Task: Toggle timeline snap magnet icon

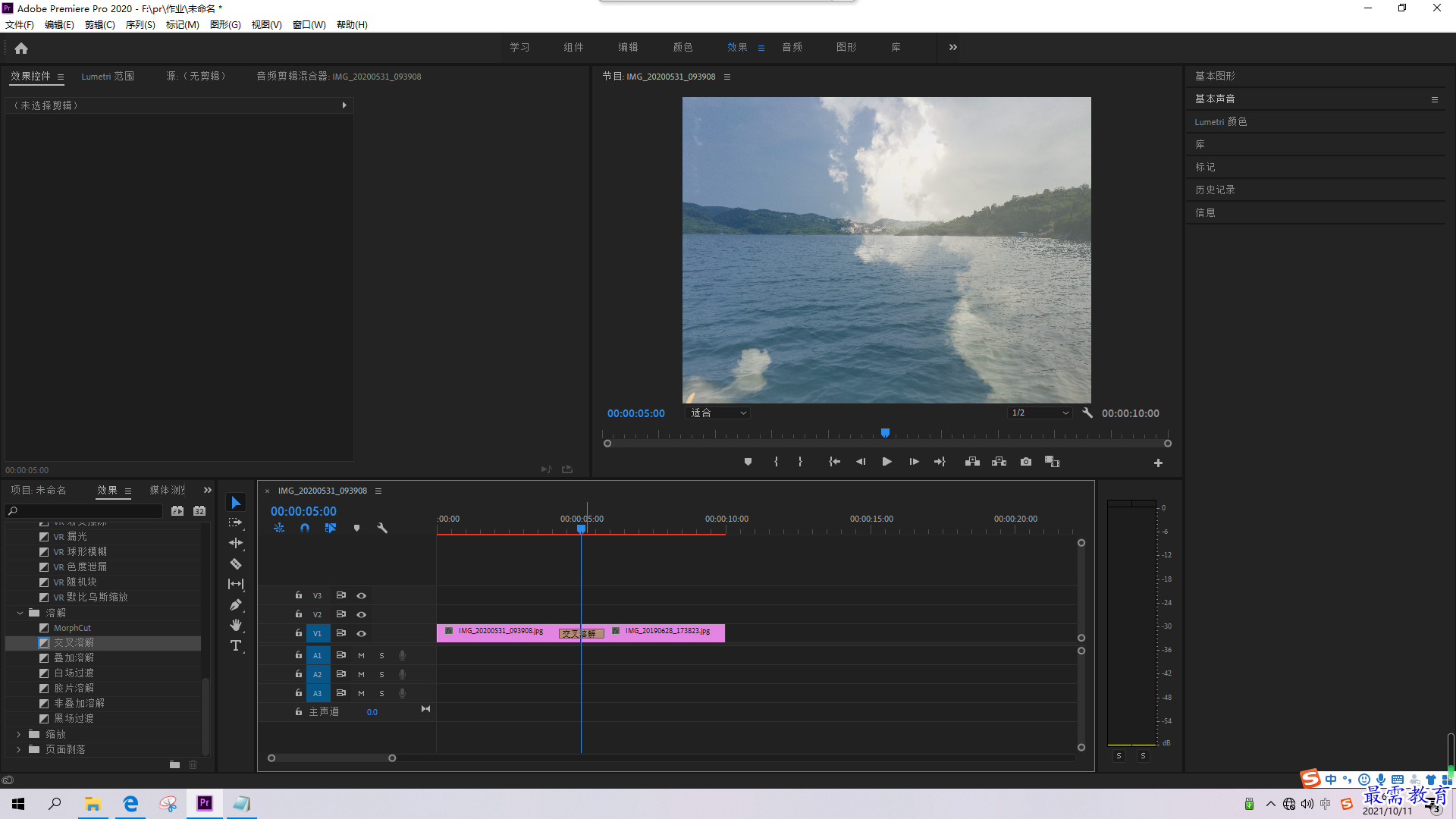Action: pos(305,528)
